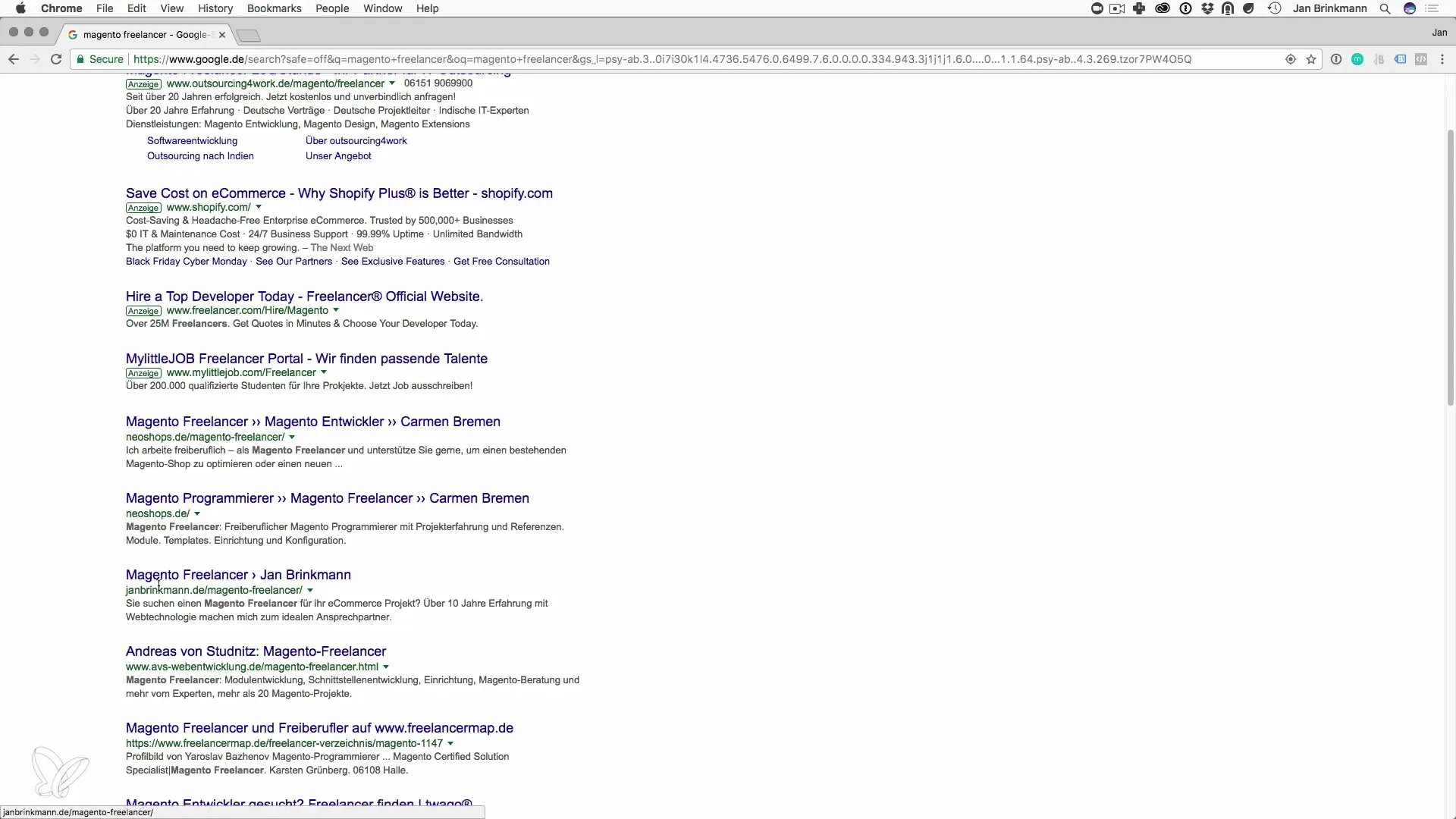Expand arrow next to freelancer.com/Hire/Magento
The width and height of the screenshot is (1456, 819).
pyautogui.click(x=336, y=310)
